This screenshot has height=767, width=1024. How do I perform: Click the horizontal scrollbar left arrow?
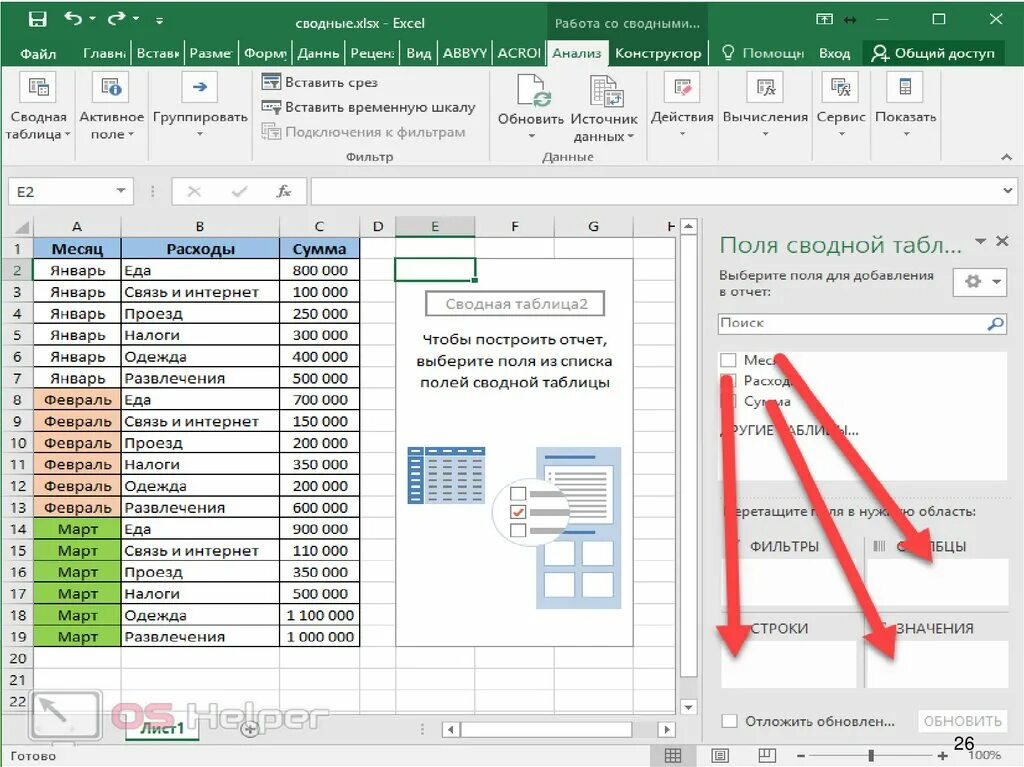point(450,729)
